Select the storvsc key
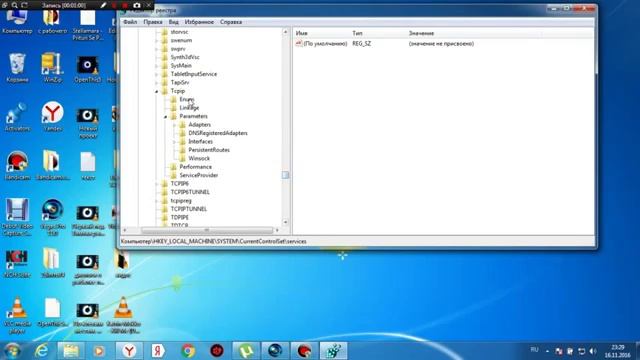 coord(179,32)
